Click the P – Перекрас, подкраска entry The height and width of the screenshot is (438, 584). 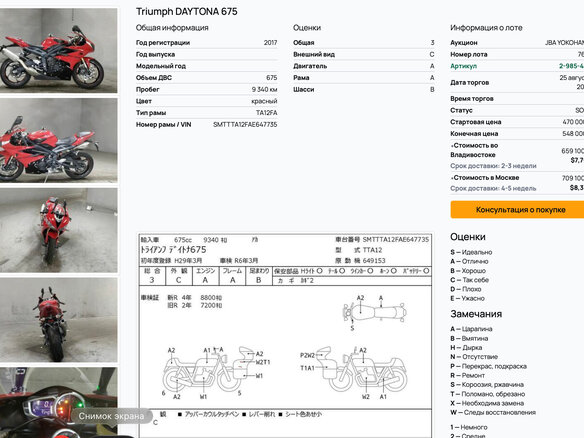click(x=488, y=366)
